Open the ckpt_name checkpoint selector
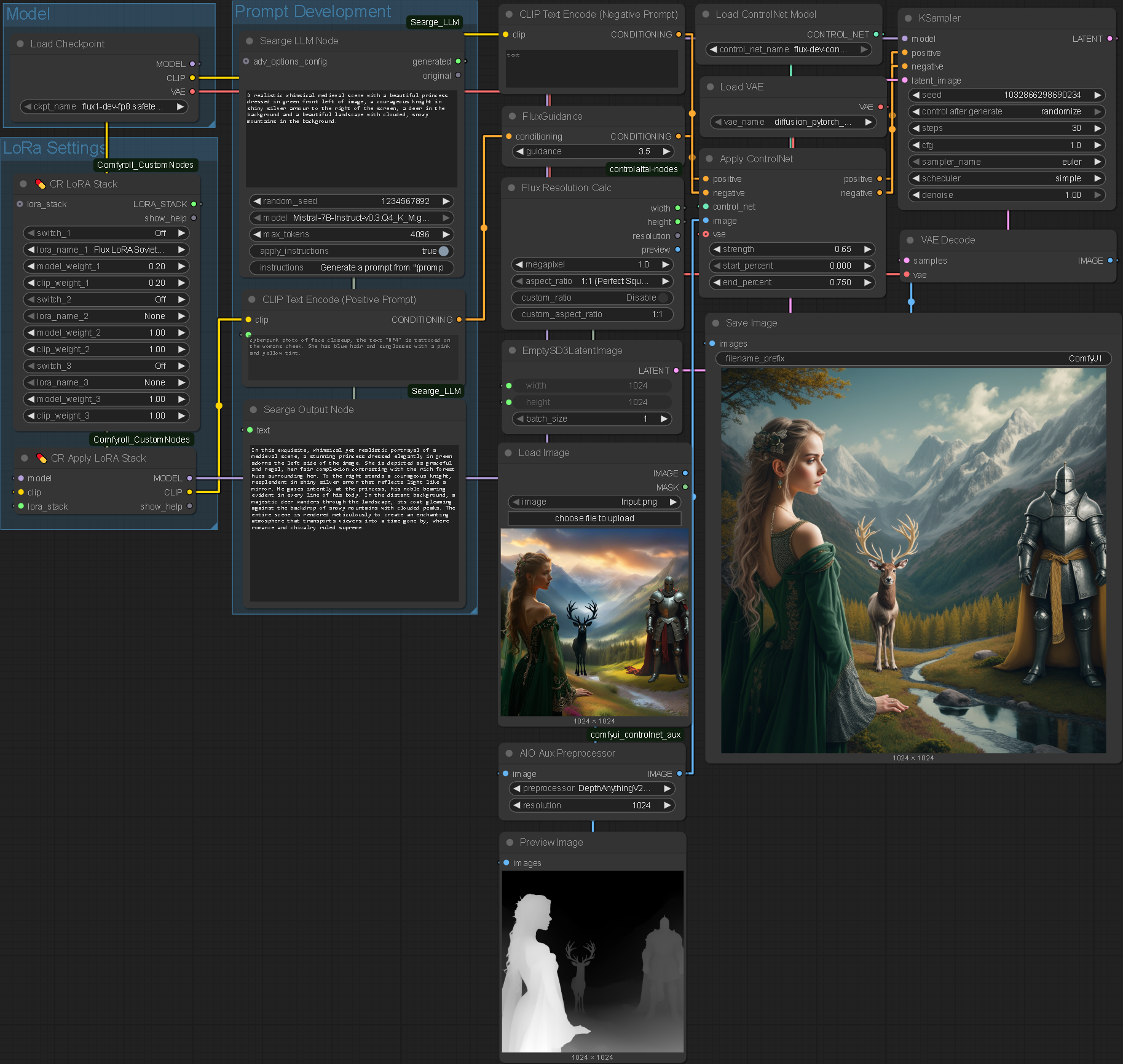This screenshot has height=1064, width=1123. 104,106
